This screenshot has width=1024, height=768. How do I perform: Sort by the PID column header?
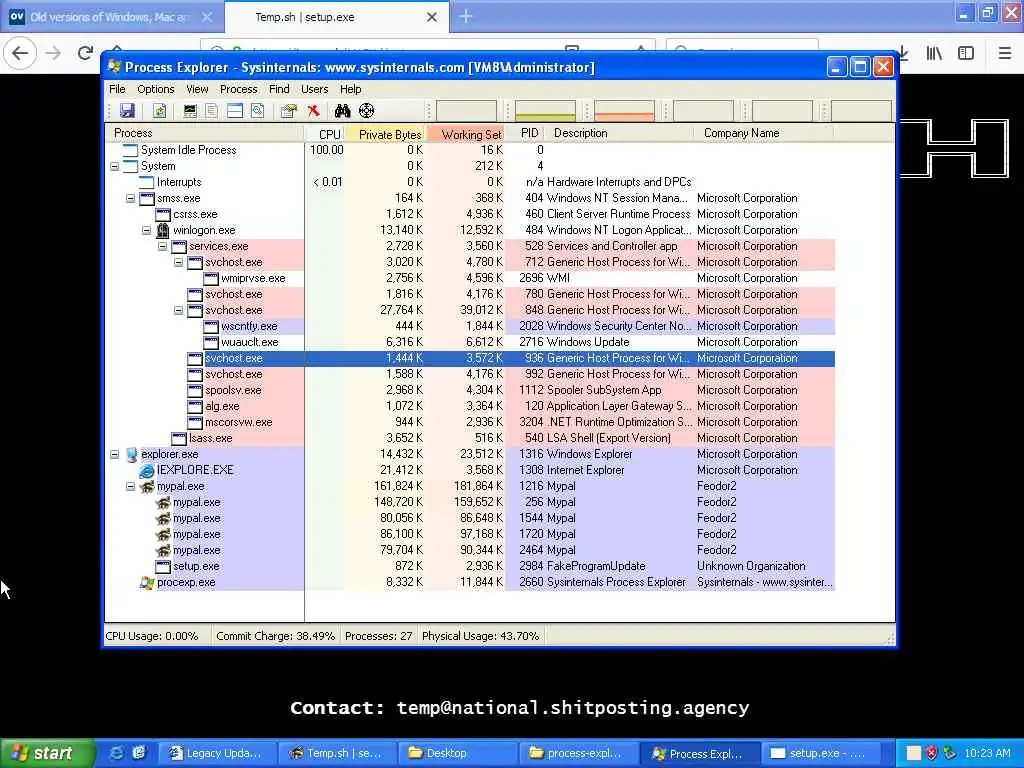tap(526, 133)
